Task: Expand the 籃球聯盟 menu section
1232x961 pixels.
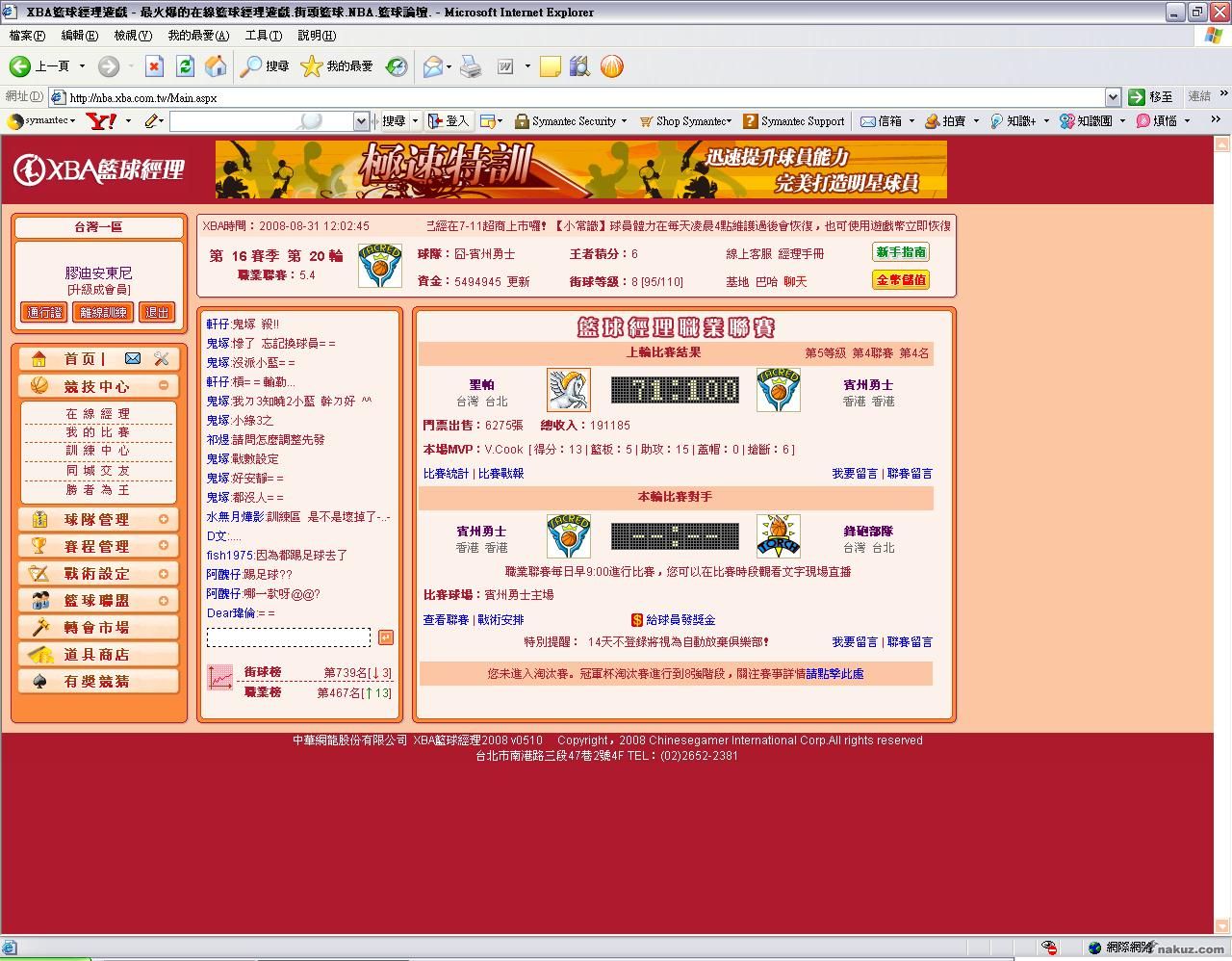Action: 164,600
